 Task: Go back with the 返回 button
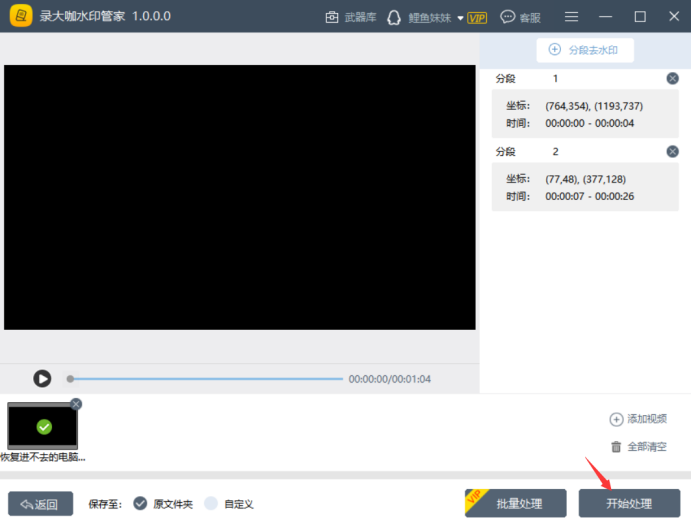point(41,504)
